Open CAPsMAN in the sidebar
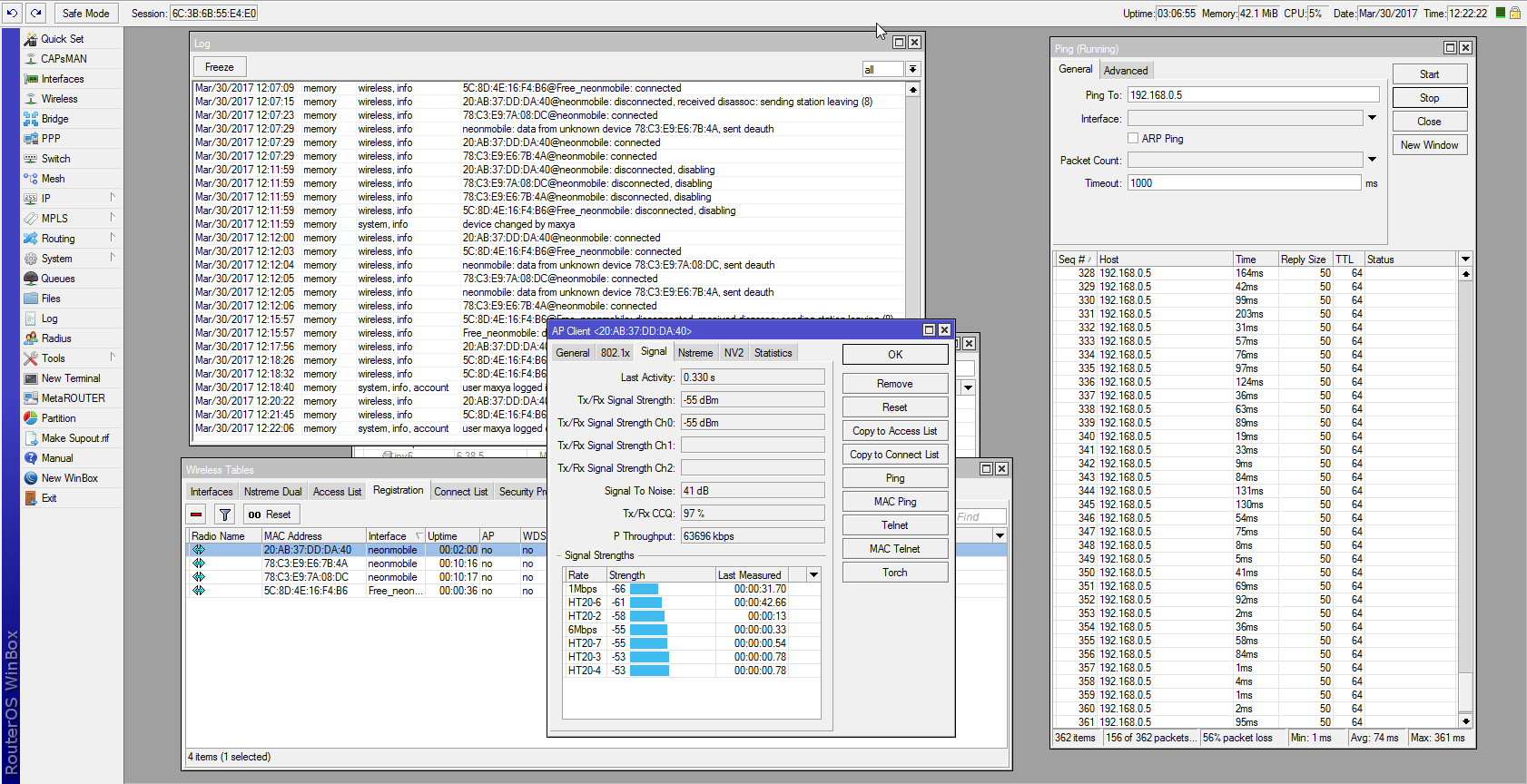The width and height of the screenshot is (1527, 784). click(x=64, y=59)
